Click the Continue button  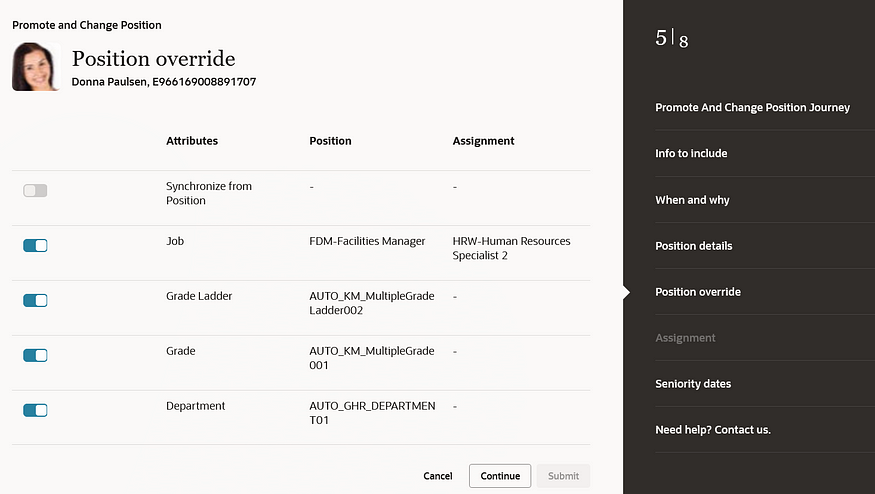(x=500, y=476)
